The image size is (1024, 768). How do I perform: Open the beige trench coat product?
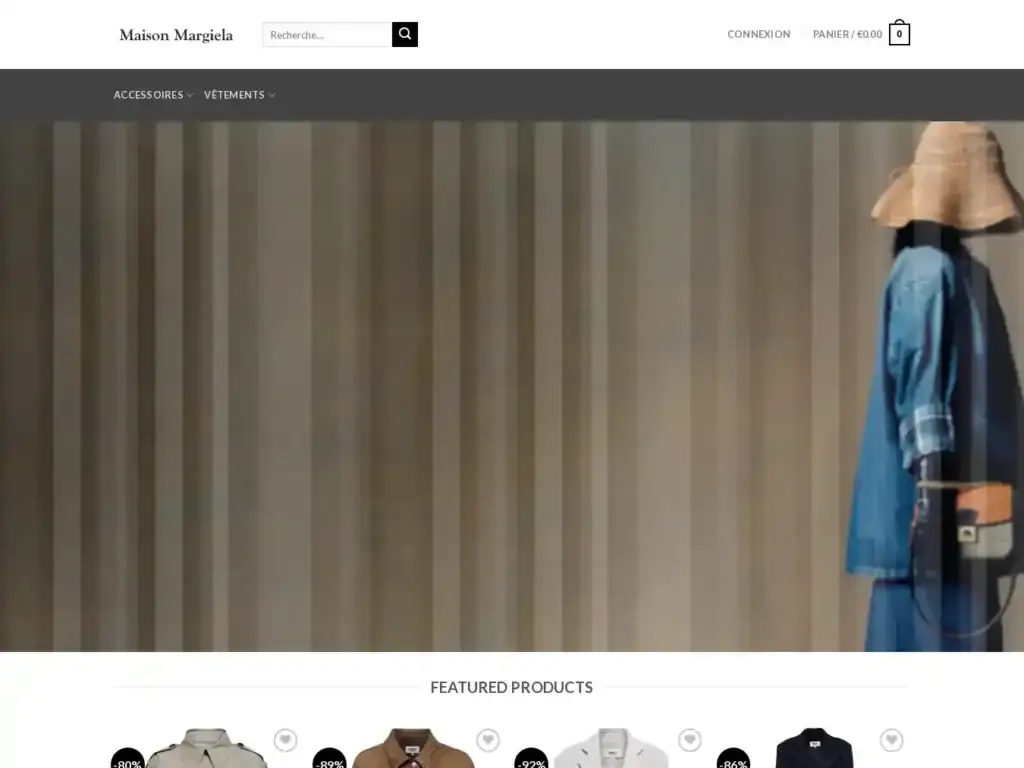point(207,750)
